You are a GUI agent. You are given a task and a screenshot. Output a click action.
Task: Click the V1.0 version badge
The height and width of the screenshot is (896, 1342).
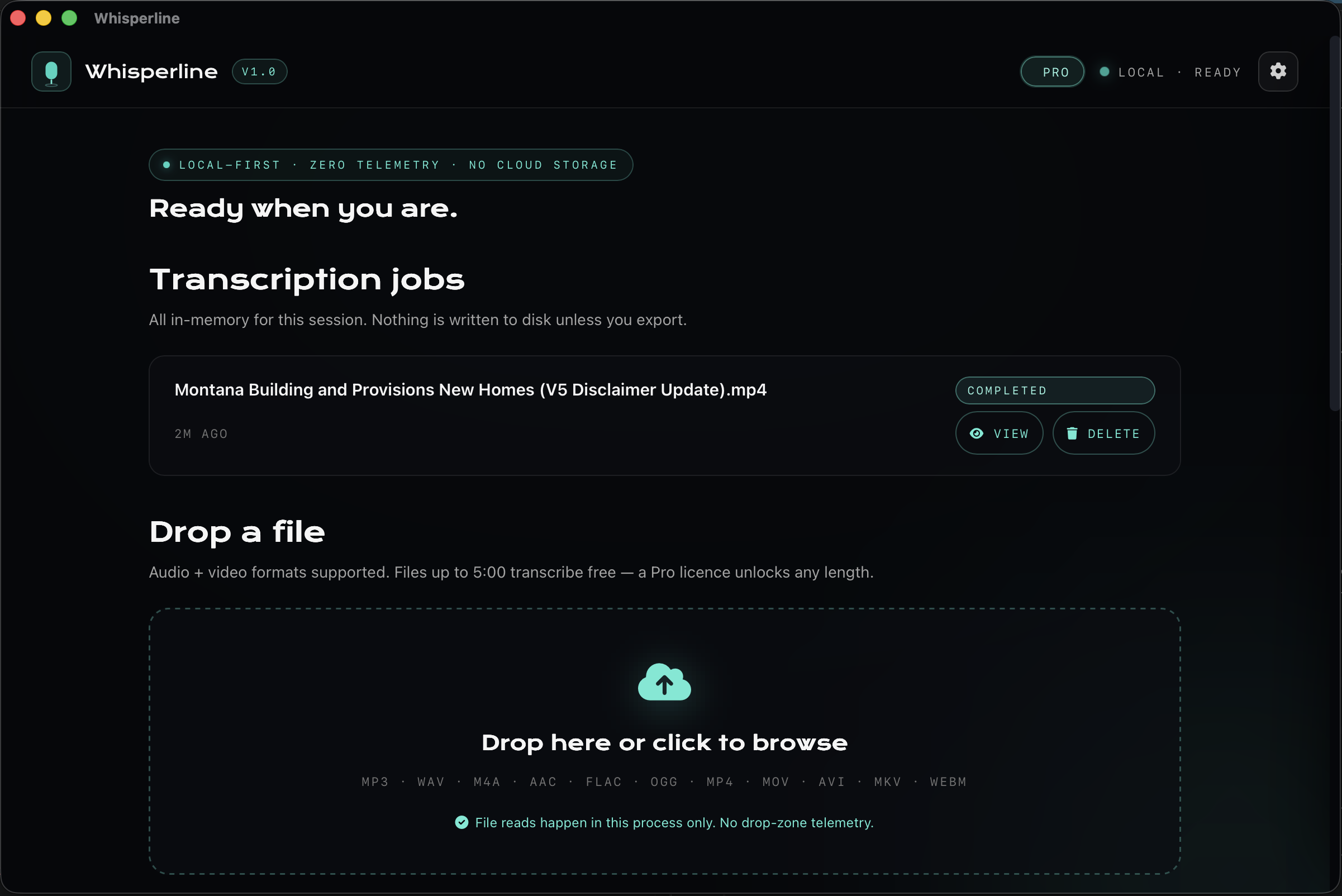pyautogui.click(x=259, y=72)
